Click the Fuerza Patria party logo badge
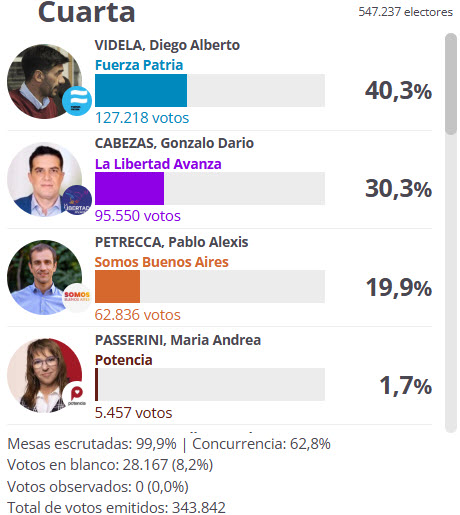Viewport: 460px width, 515px height. 77,101
